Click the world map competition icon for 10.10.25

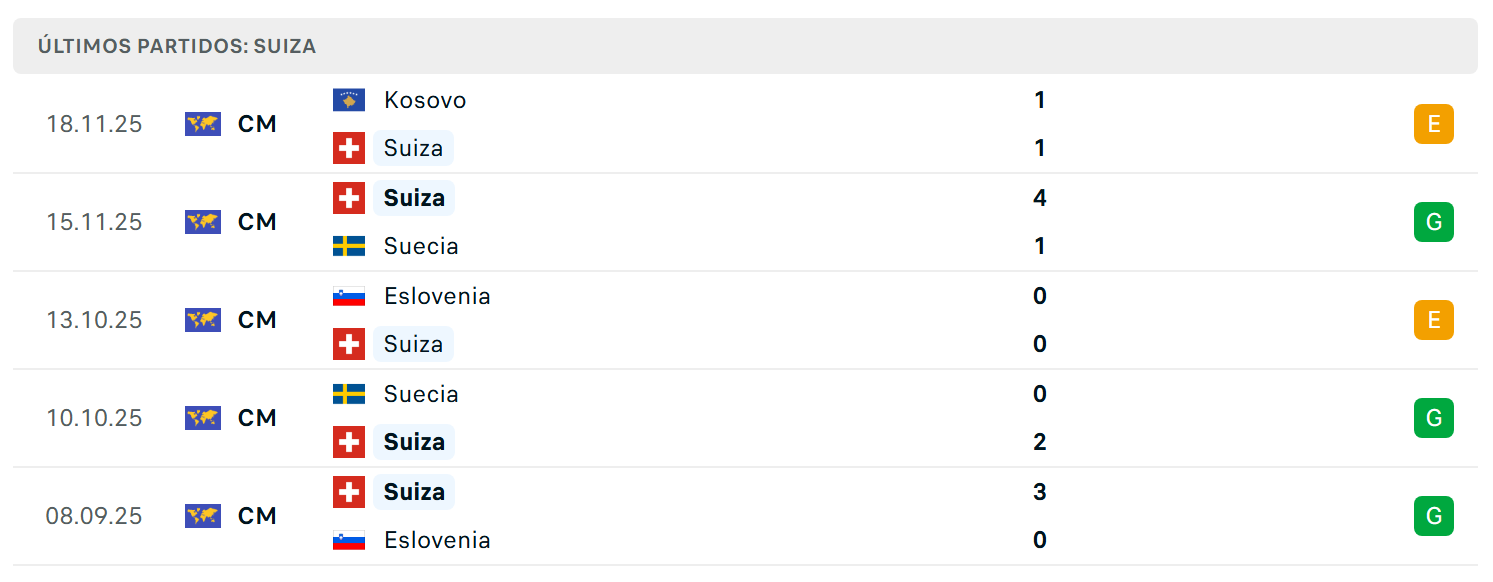(203, 418)
